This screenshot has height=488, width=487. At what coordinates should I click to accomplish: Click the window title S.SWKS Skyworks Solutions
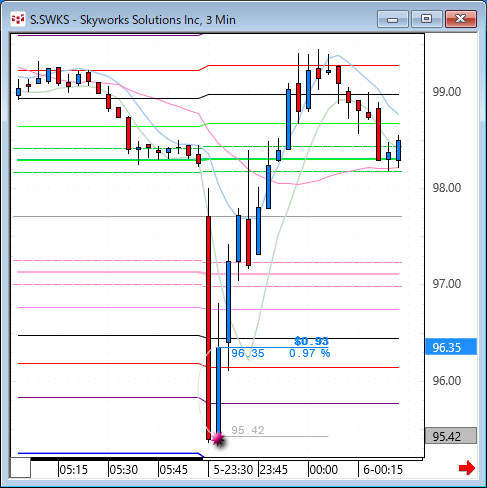pyautogui.click(x=133, y=20)
